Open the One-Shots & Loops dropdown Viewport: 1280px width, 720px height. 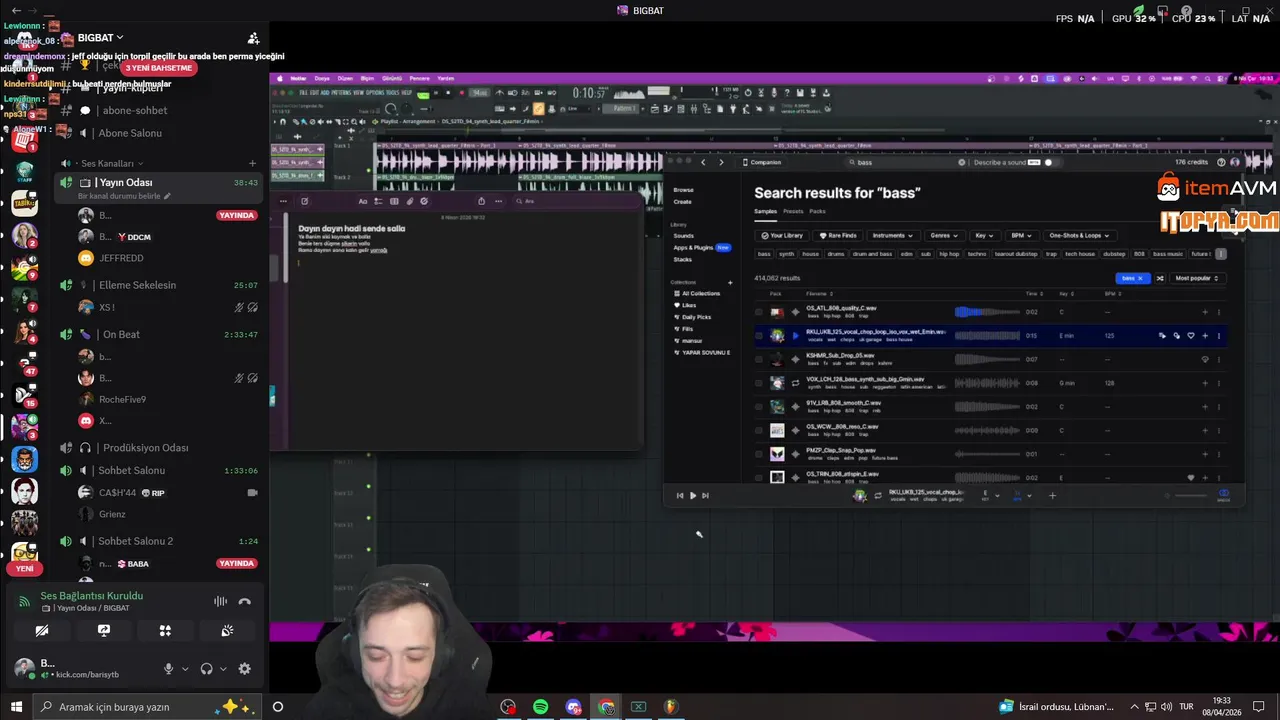[x=1078, y=236]
